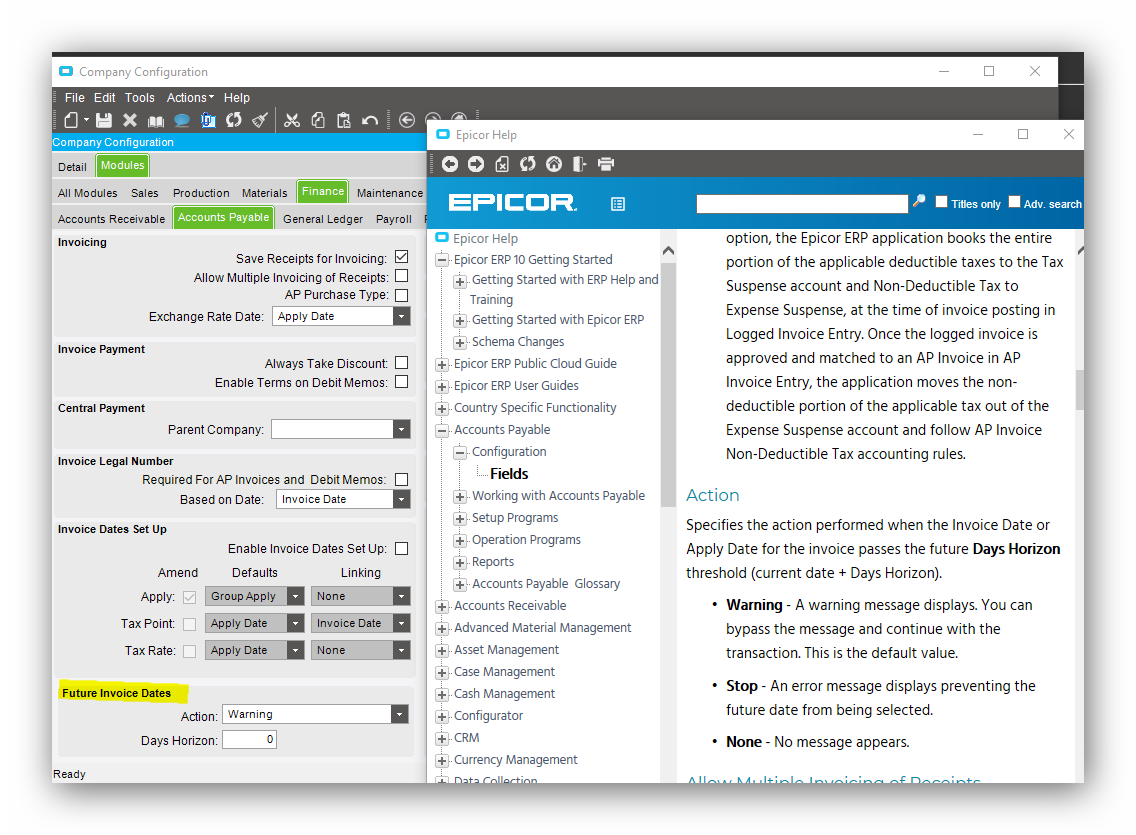The width and height of the screenshot is (1136, 835).
Task: Check Required For AP Invoices and Debit Memos
Action: point(402,479)
